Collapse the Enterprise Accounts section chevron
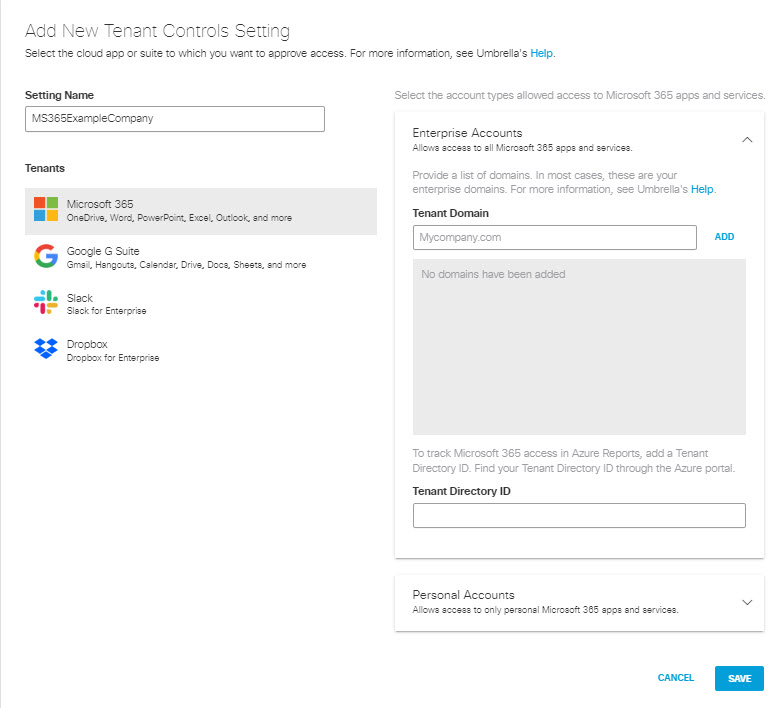Viewport: 781px width, 708px height. 747,140
